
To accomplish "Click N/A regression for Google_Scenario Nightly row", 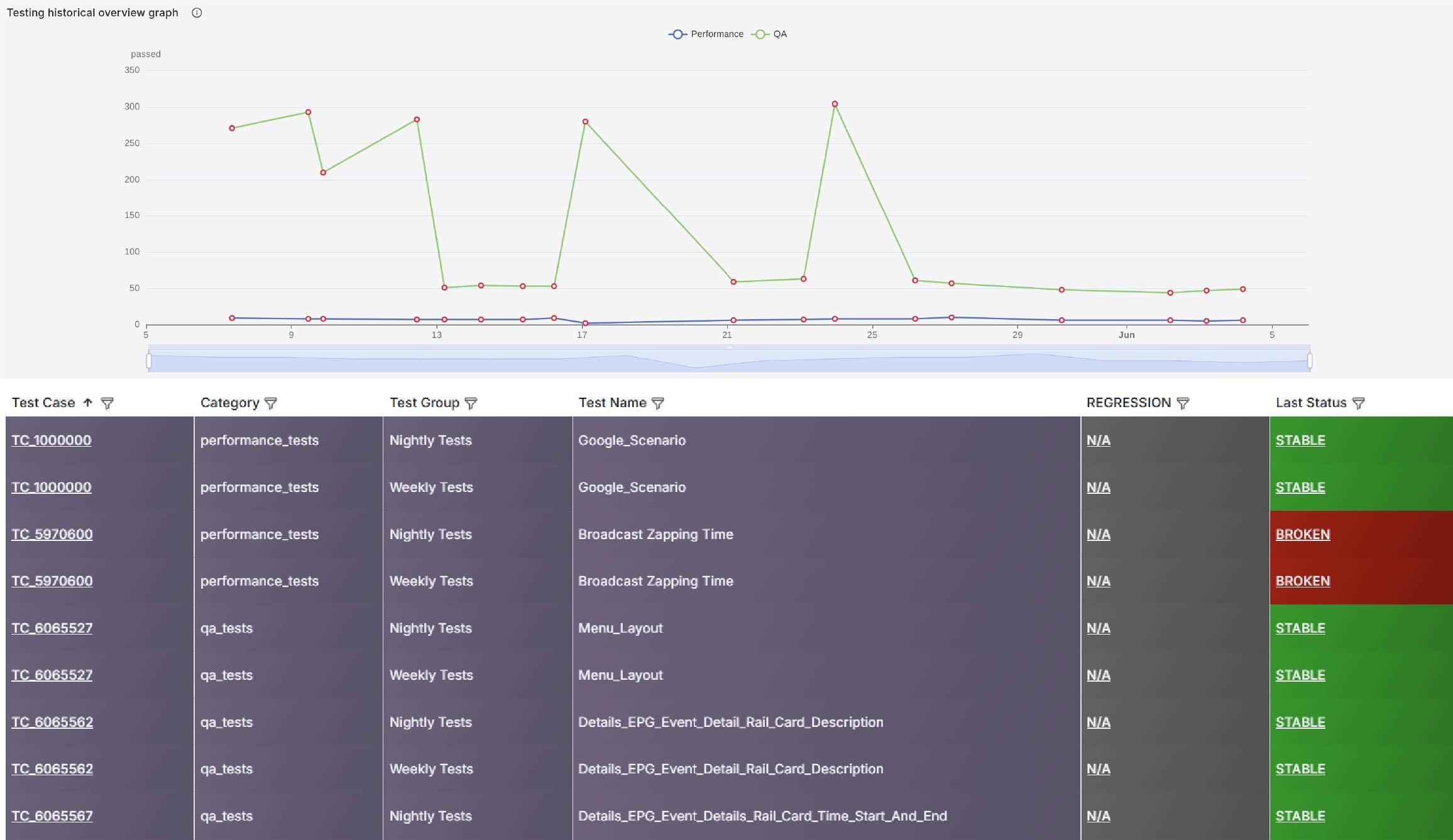I will [x=1099, y=440].
